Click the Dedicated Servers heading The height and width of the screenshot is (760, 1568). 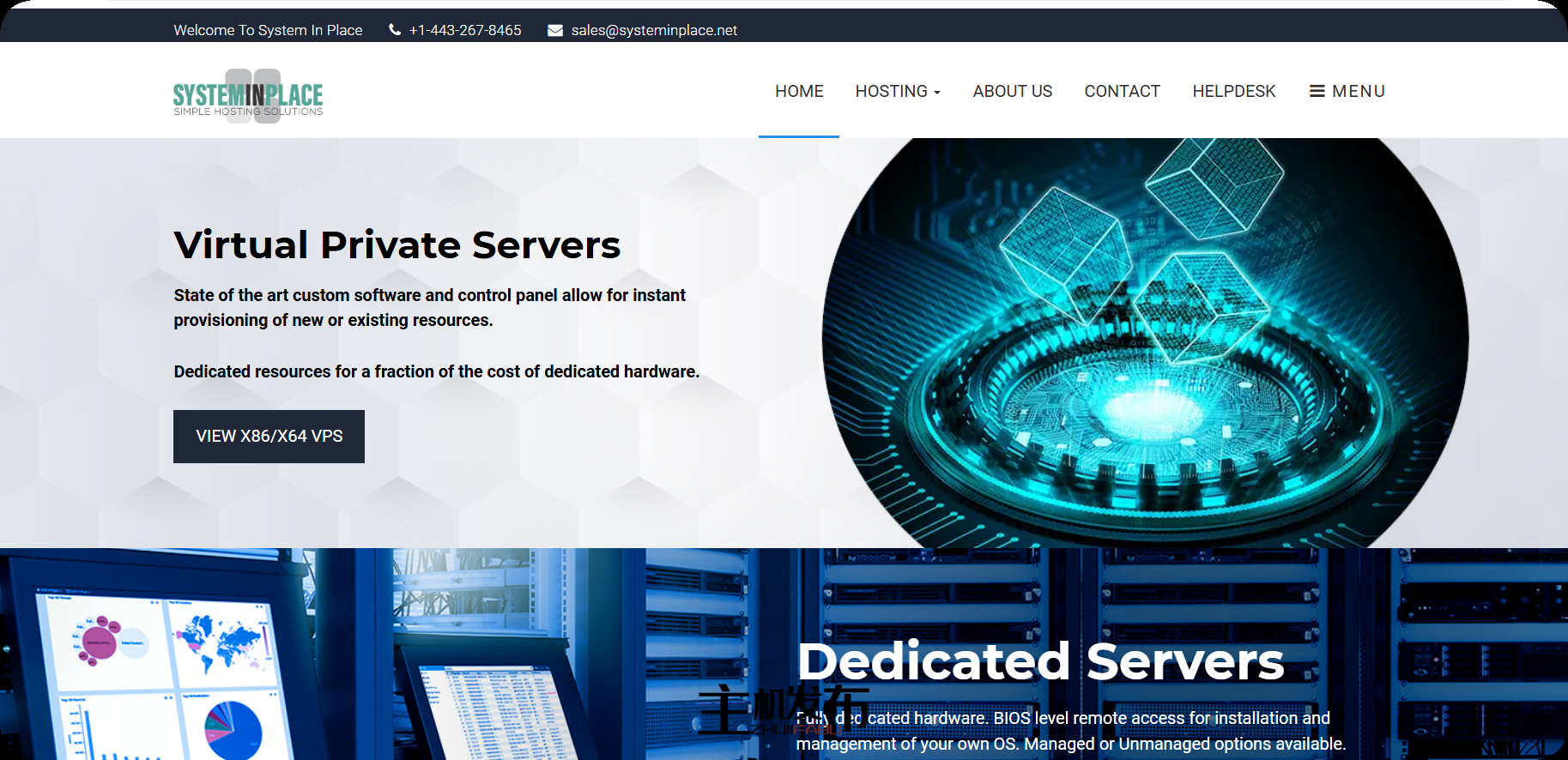point(1040,661)
